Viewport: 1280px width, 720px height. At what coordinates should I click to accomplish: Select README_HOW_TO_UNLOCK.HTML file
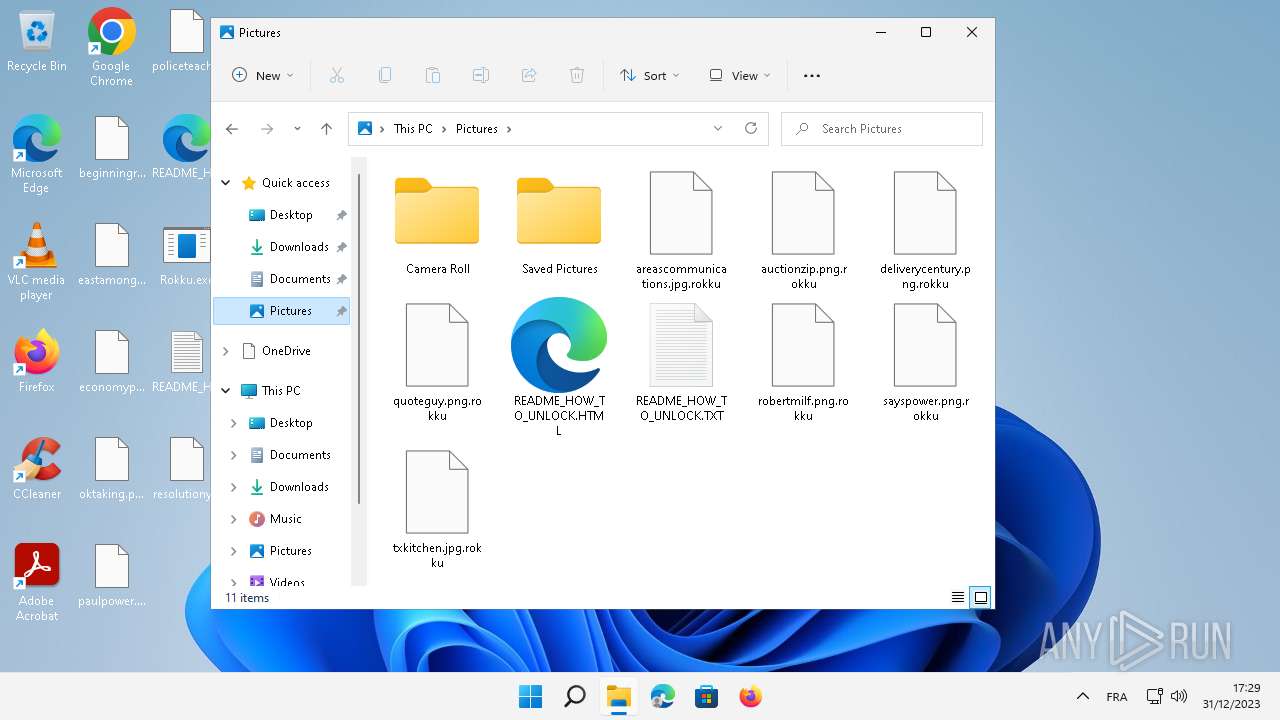pyautogui.click(x=559, y=367)
